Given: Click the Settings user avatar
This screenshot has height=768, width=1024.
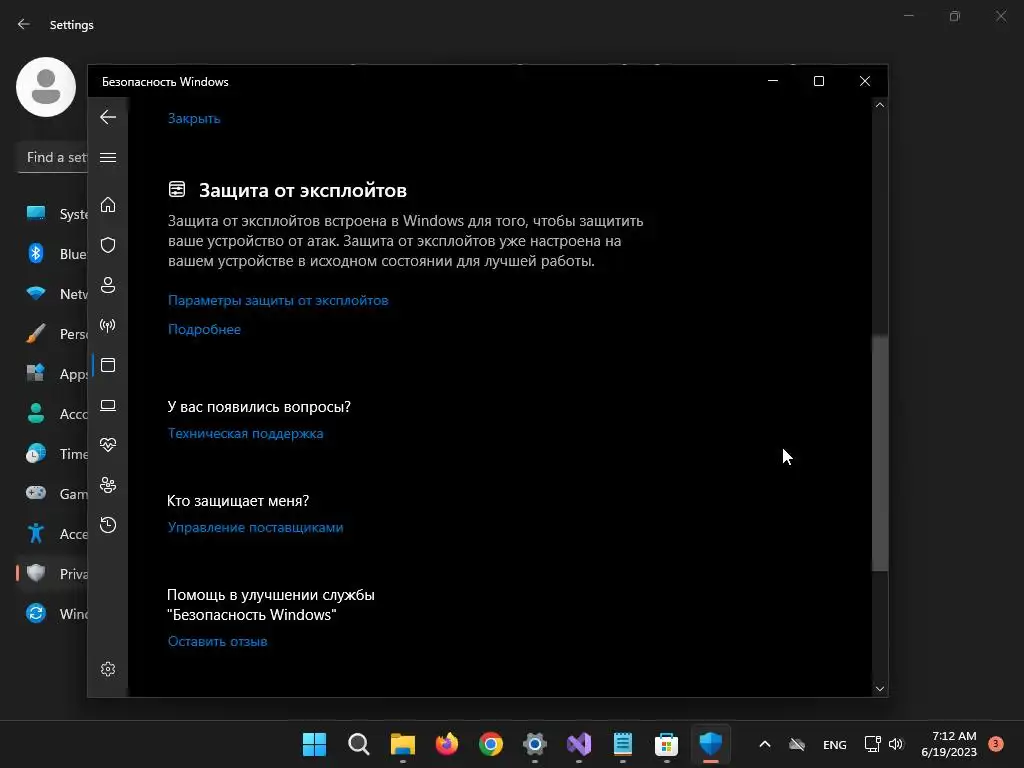Looking at the screenshot, I should coord(46,87).
